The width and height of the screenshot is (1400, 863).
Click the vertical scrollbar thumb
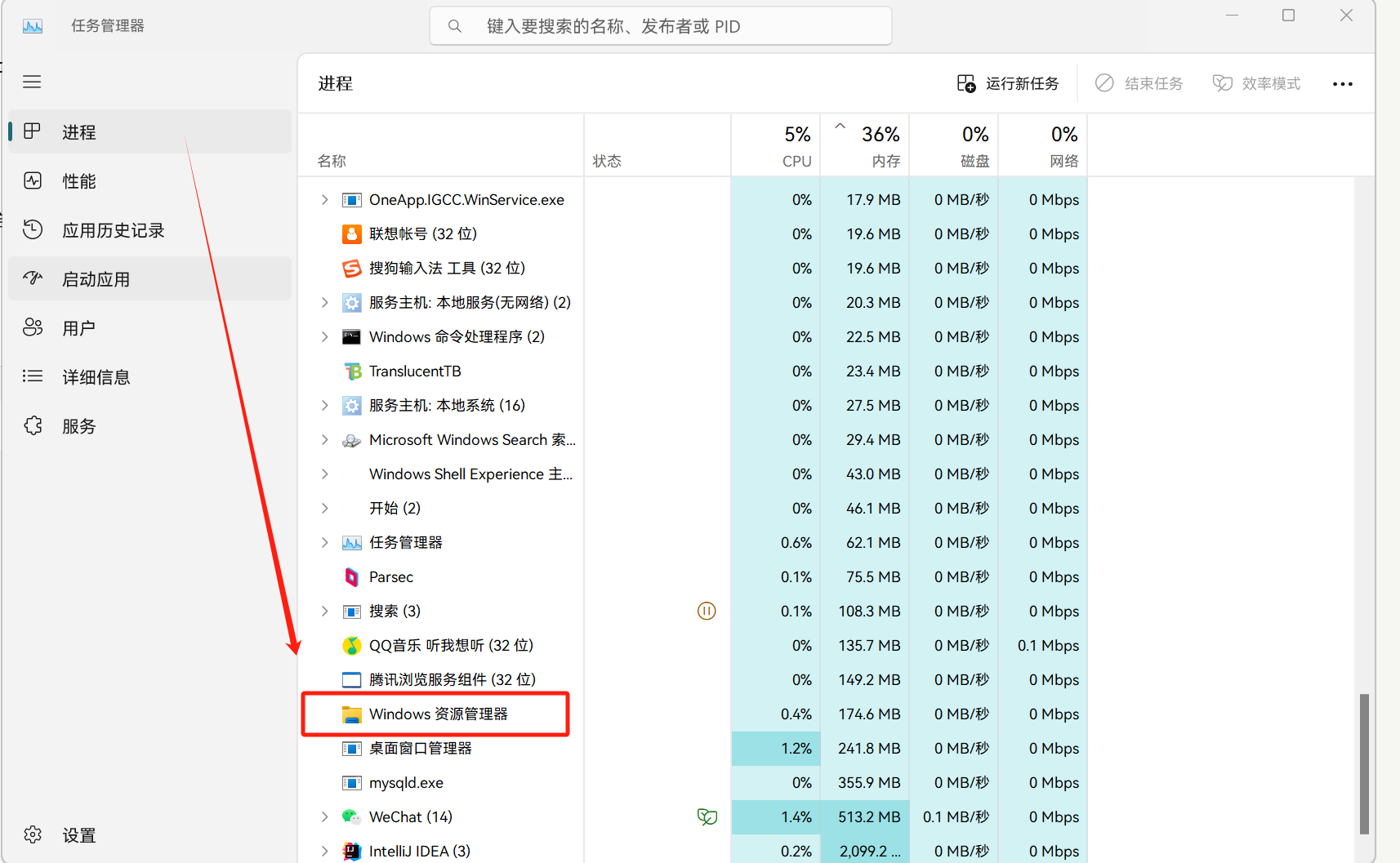pos(1363,763)
